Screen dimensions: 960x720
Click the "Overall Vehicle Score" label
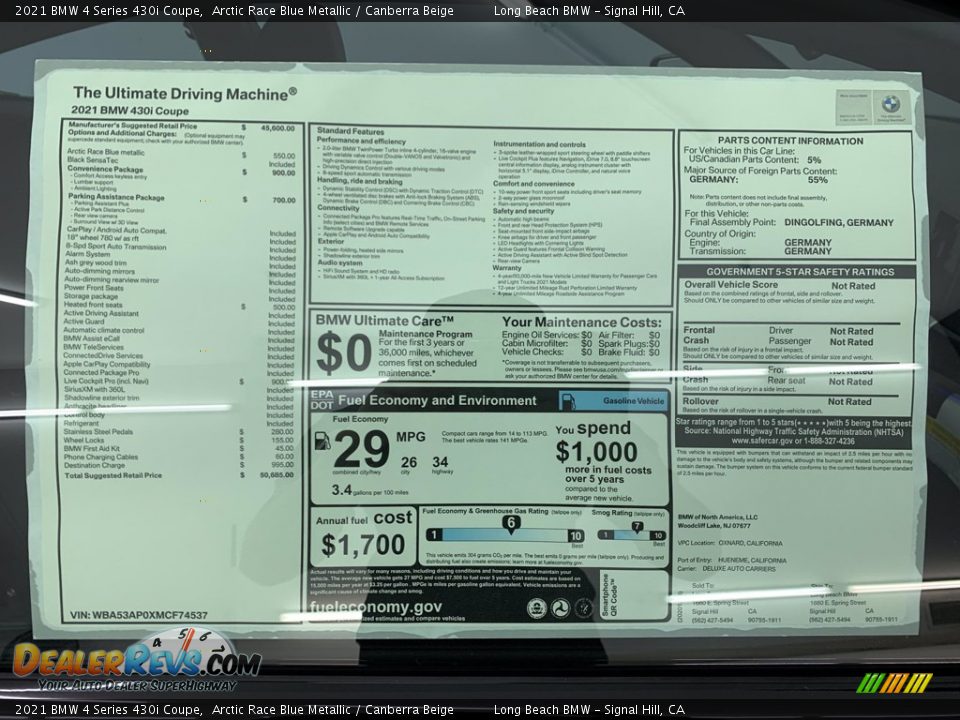731,285
